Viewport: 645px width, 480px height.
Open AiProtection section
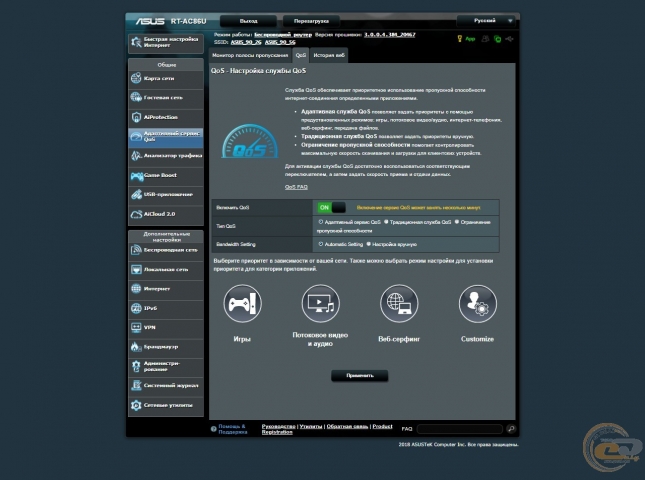point(166,117)
